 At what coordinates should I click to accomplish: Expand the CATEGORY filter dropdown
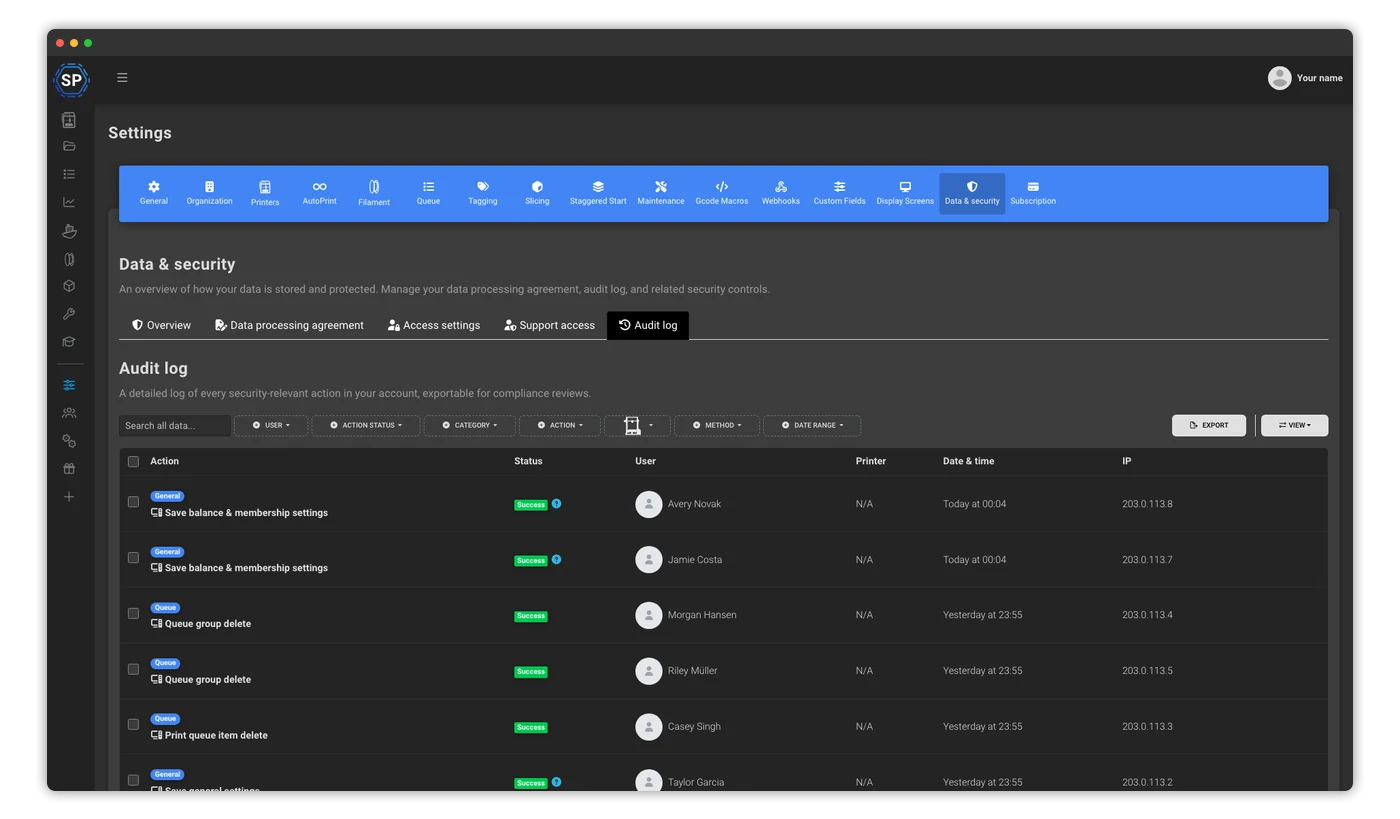tap(470, 426)
